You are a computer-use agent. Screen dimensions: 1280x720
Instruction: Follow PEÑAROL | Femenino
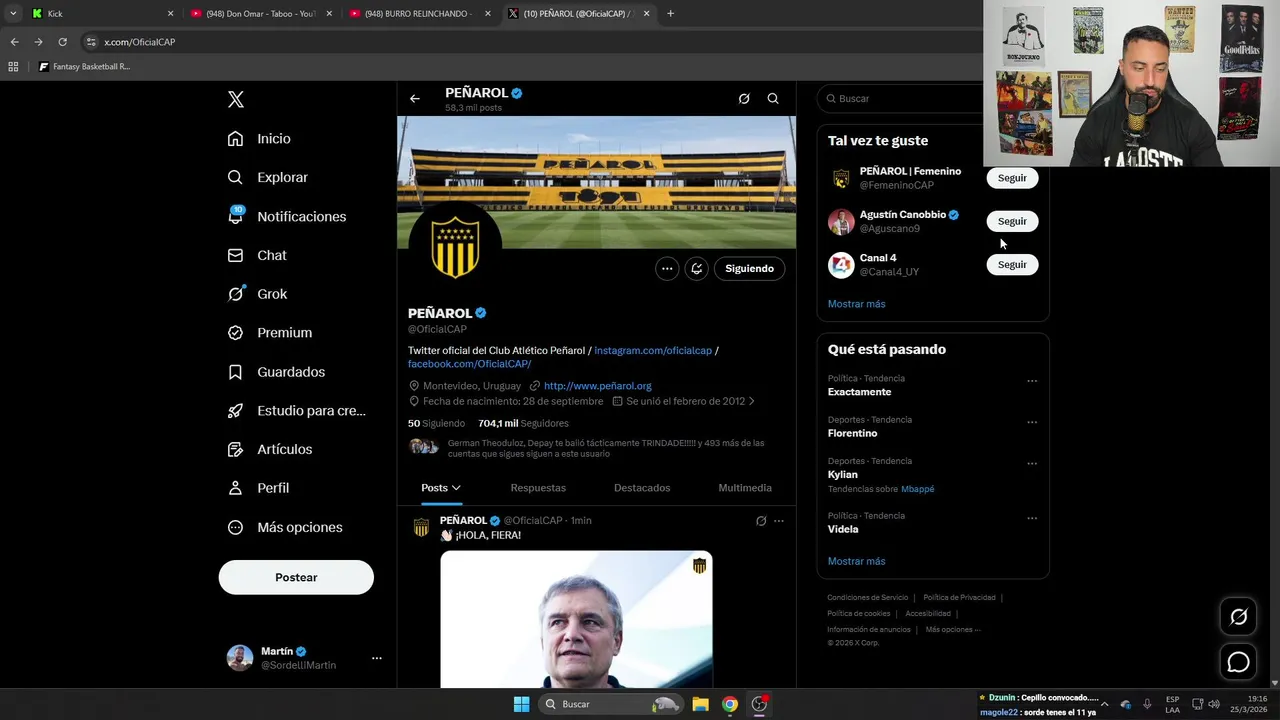(x=1012, y=178)
